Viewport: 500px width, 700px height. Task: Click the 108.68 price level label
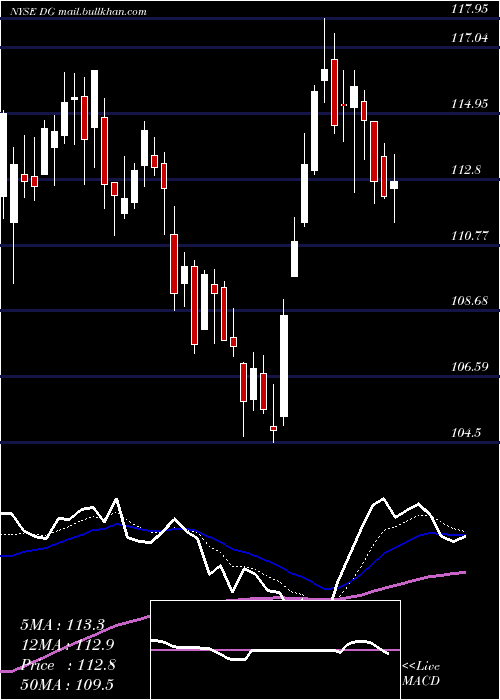tap(469, 301)
